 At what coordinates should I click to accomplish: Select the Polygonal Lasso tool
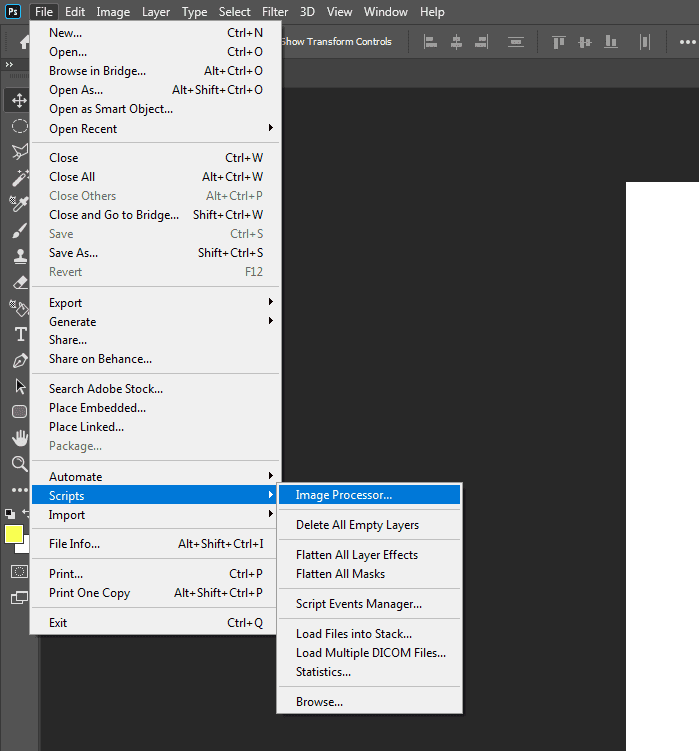[19, 152]
